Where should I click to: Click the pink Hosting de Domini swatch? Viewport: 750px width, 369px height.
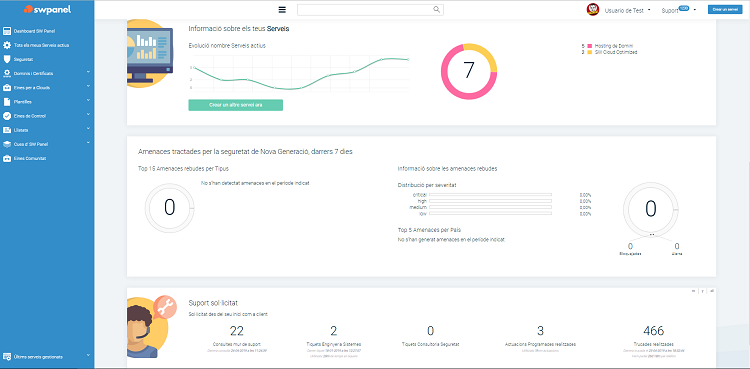click(590, 46)
